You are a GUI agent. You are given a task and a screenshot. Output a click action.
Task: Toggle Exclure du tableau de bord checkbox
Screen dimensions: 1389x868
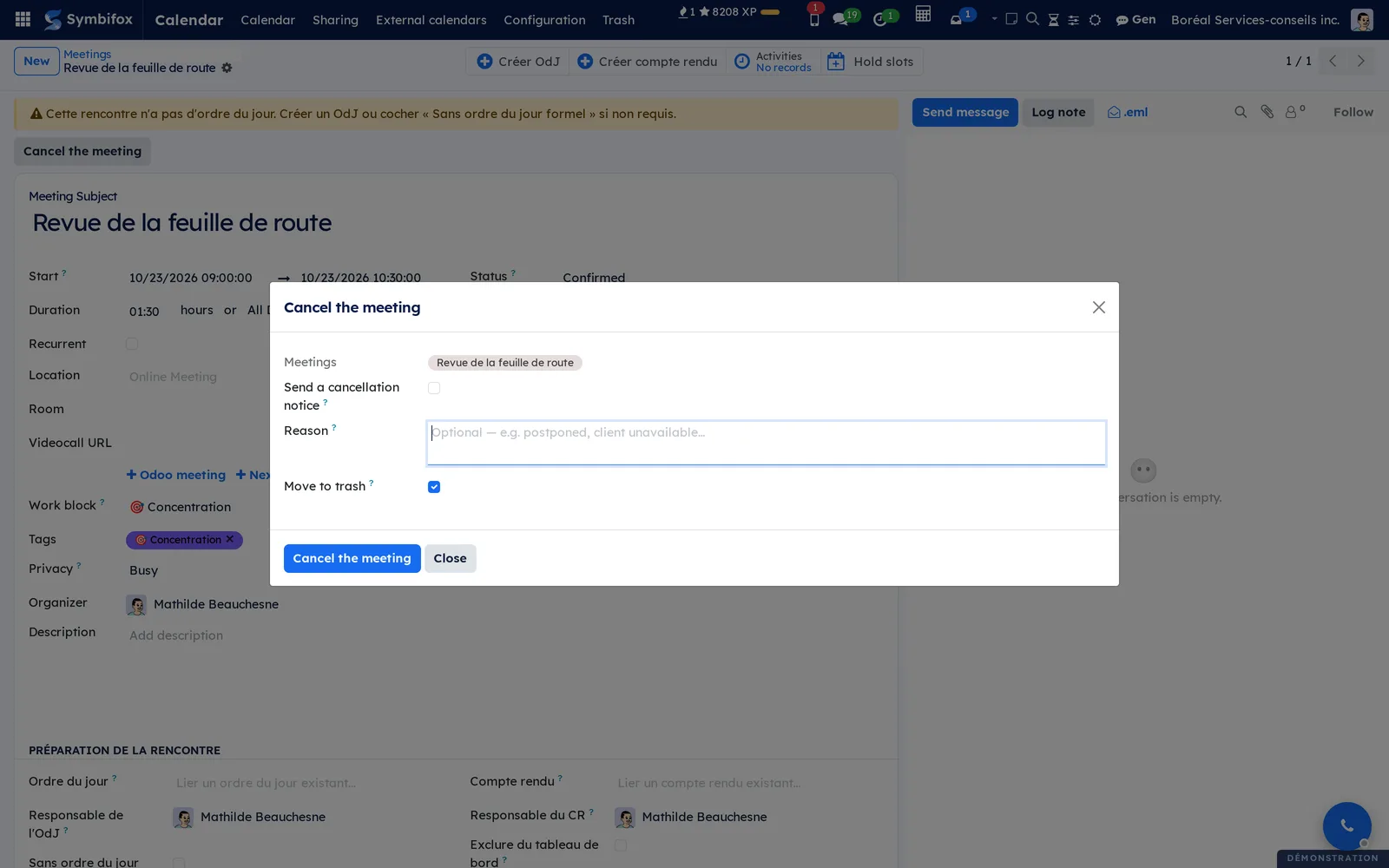(x=621, y=845)
